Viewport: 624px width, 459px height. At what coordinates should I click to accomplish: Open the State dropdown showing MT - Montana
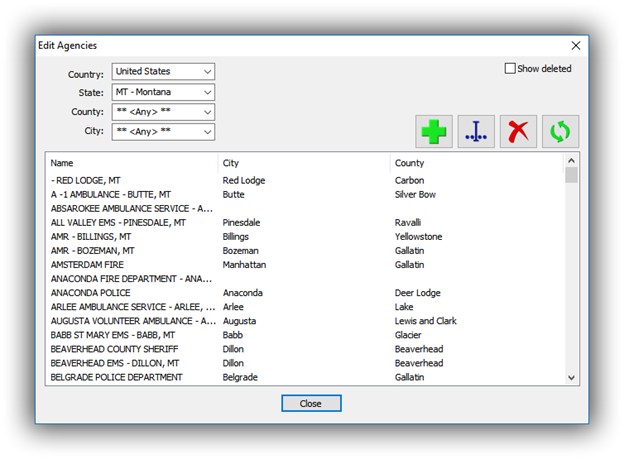coord(163,92)
